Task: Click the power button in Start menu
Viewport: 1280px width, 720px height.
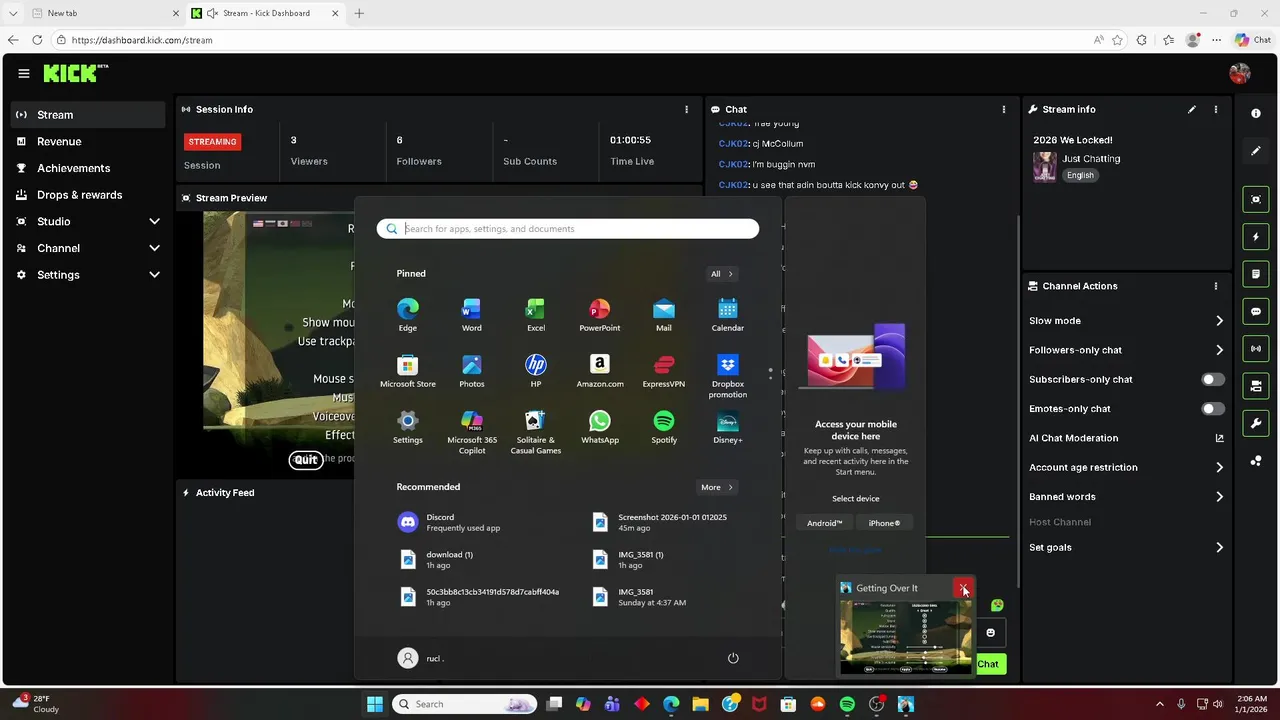Action: click(733, 658)
